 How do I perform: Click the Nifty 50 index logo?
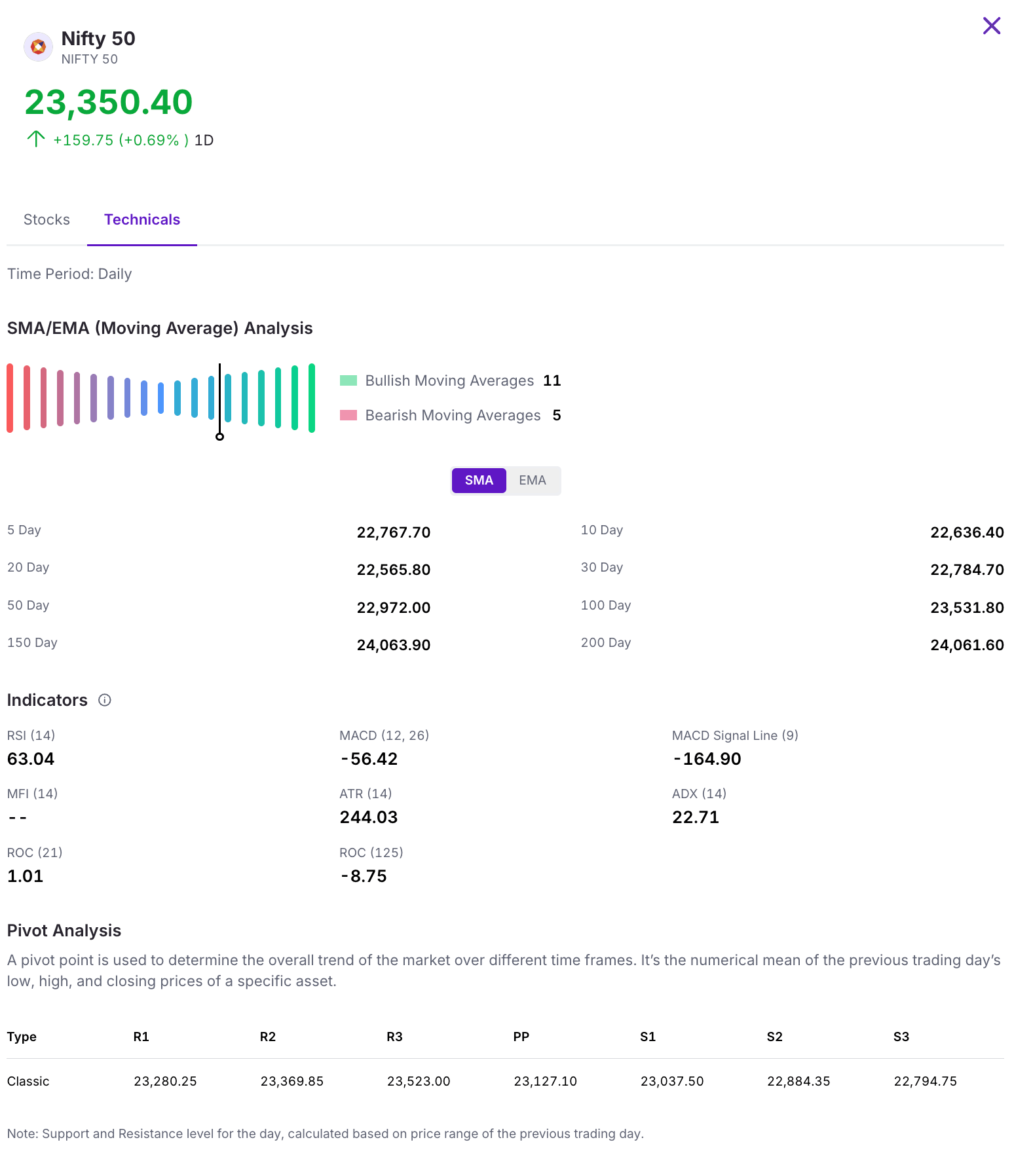(38, 47)
